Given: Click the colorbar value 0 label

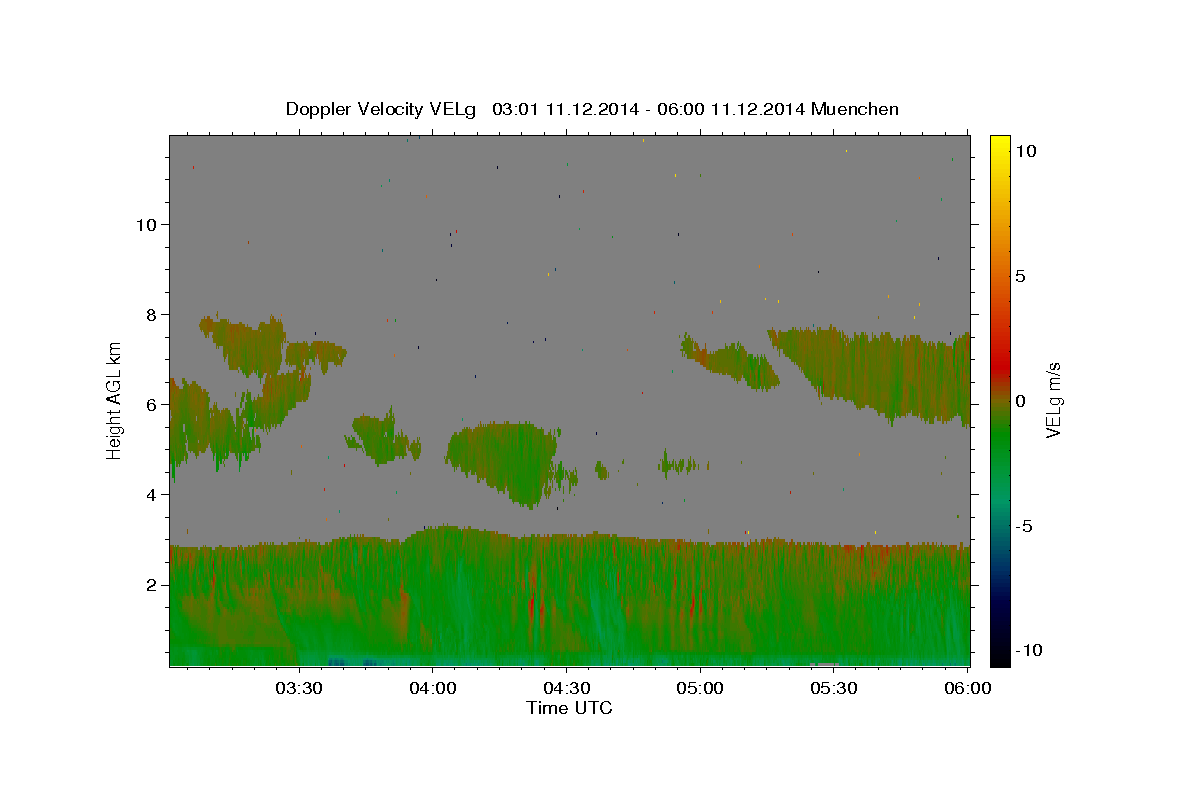Looking at the screenshot, I should [x=1020, y=401].
